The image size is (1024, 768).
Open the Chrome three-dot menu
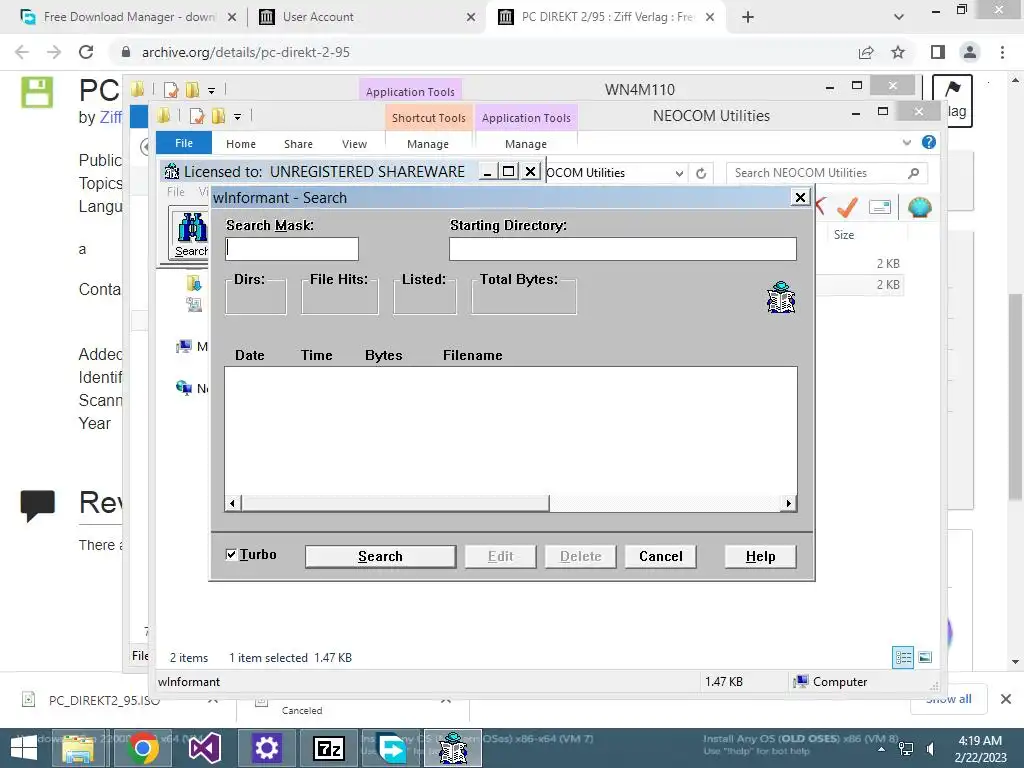1002,52
